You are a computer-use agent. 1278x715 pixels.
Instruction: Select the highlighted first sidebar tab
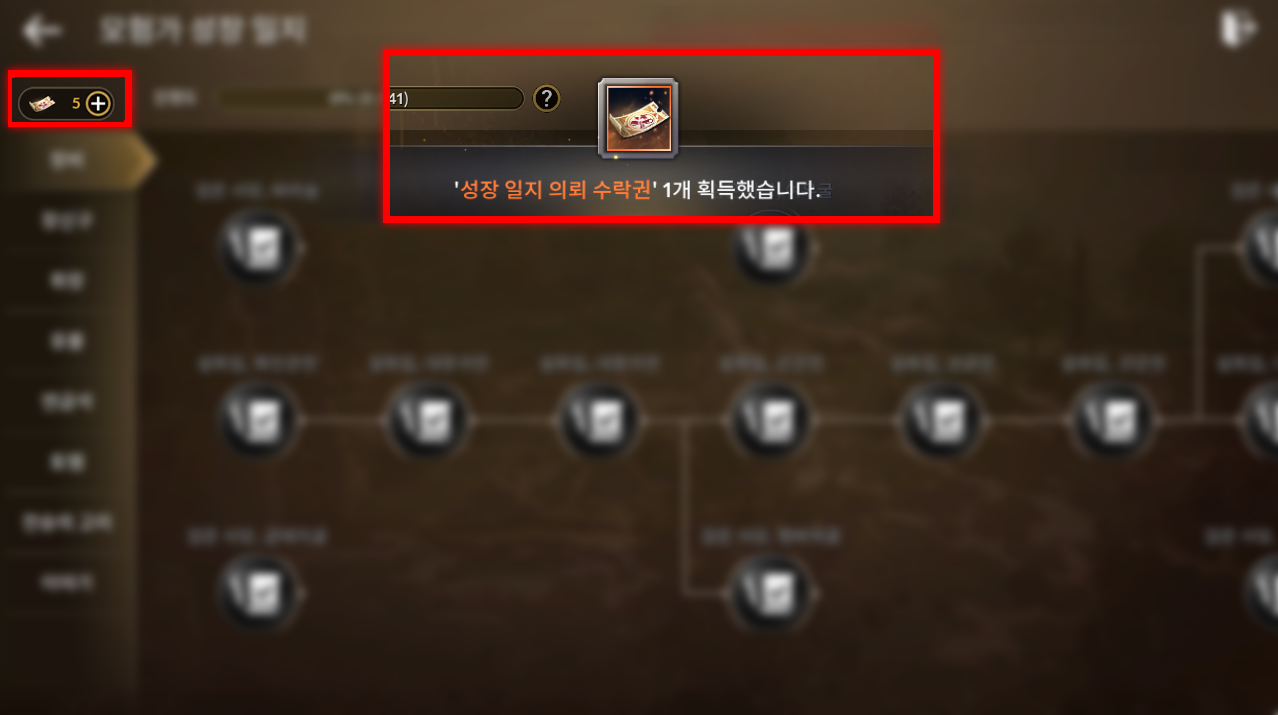69,162
